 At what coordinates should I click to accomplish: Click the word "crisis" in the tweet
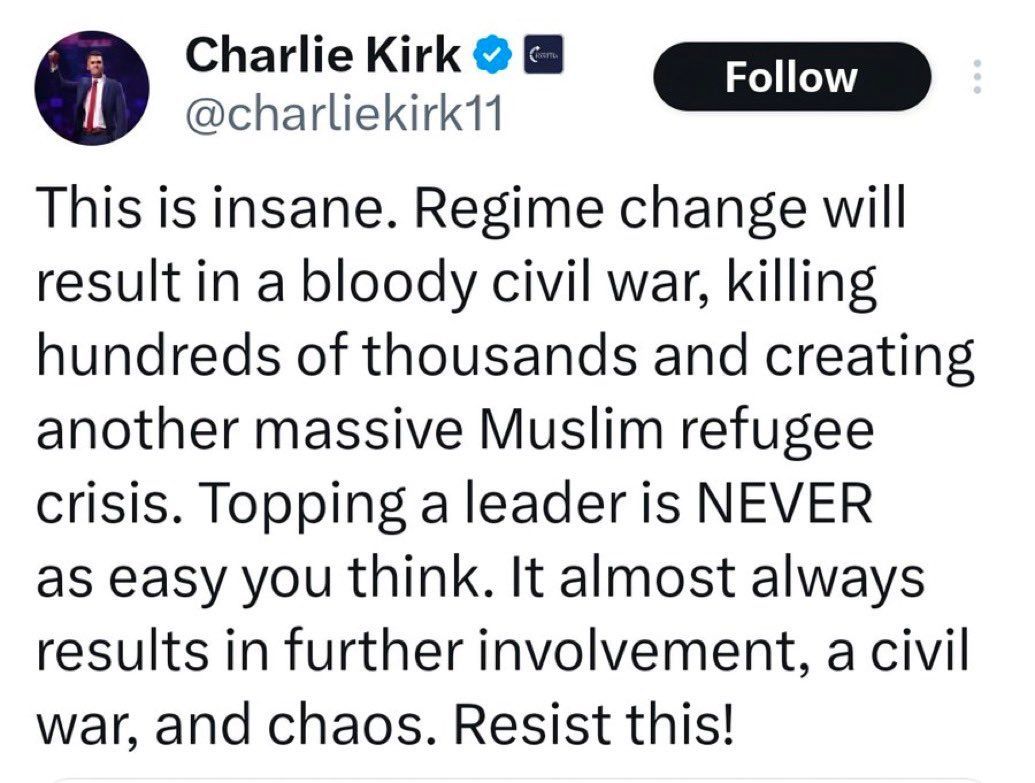pos(109,502)
